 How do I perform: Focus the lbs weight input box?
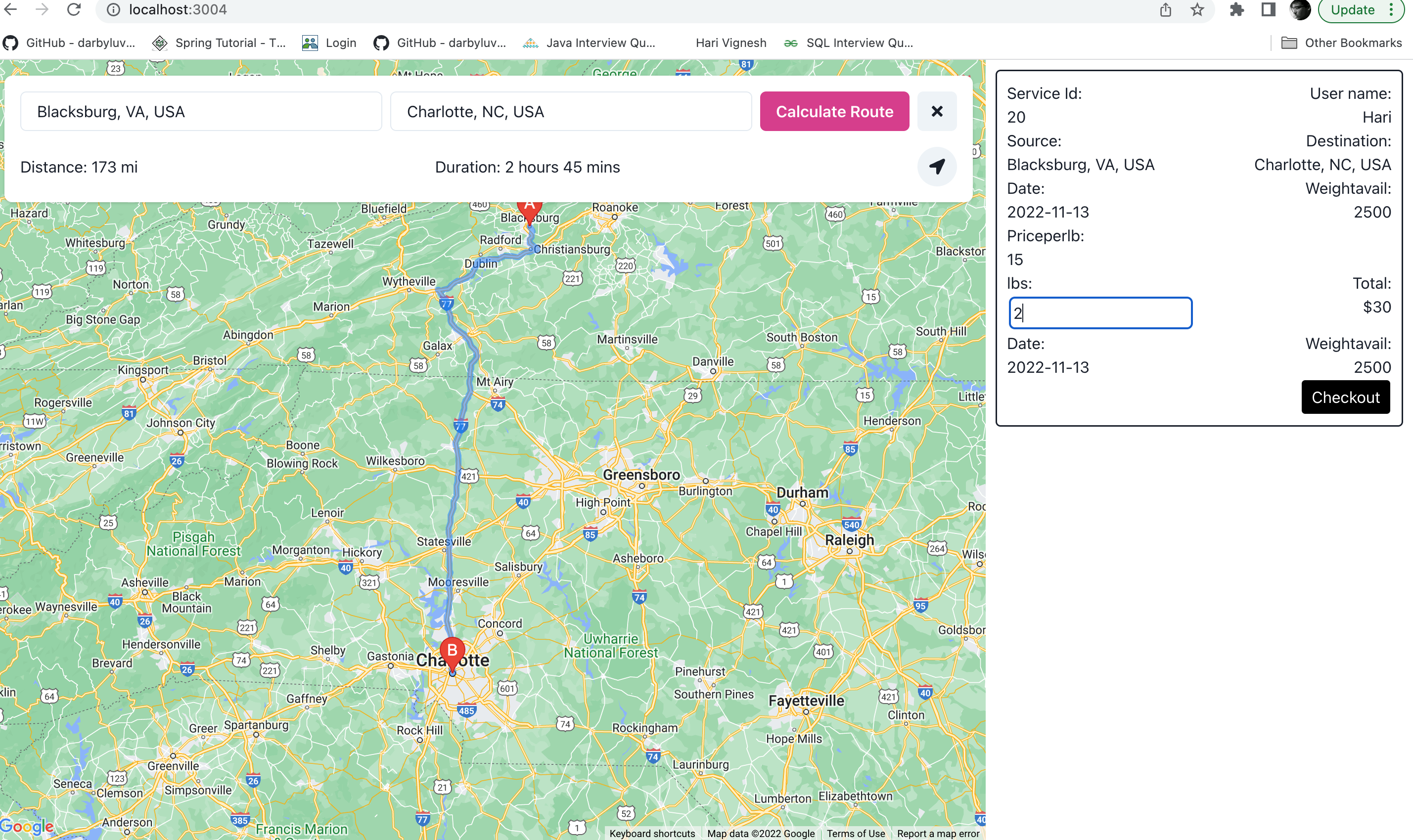(1100, 313)
